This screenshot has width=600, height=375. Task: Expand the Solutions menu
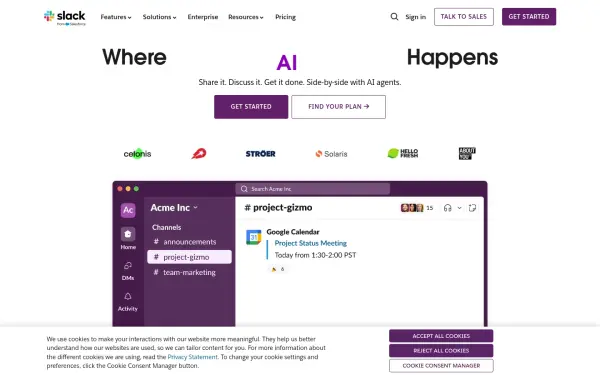coord(160,17)
